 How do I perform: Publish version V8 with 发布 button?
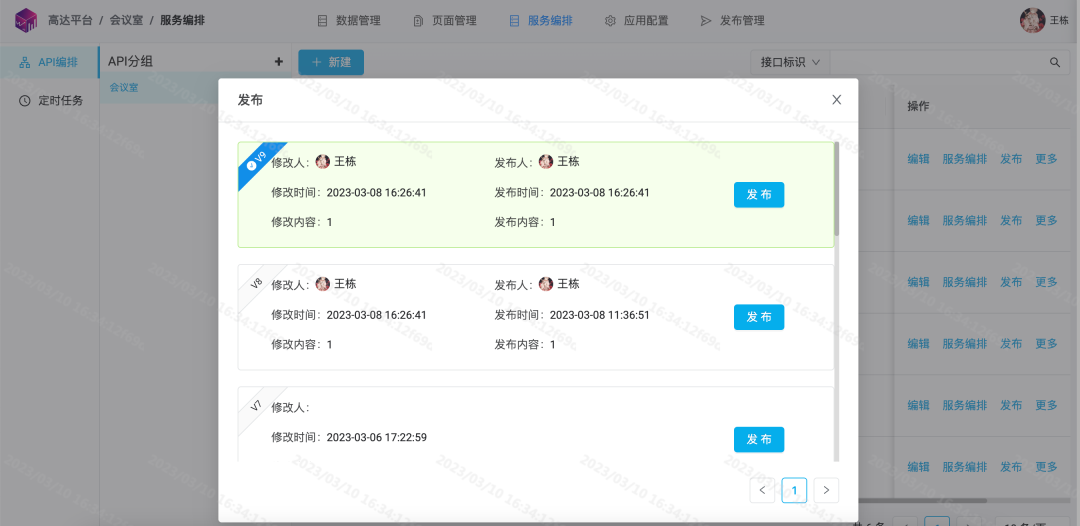click(x=759, y=317)
